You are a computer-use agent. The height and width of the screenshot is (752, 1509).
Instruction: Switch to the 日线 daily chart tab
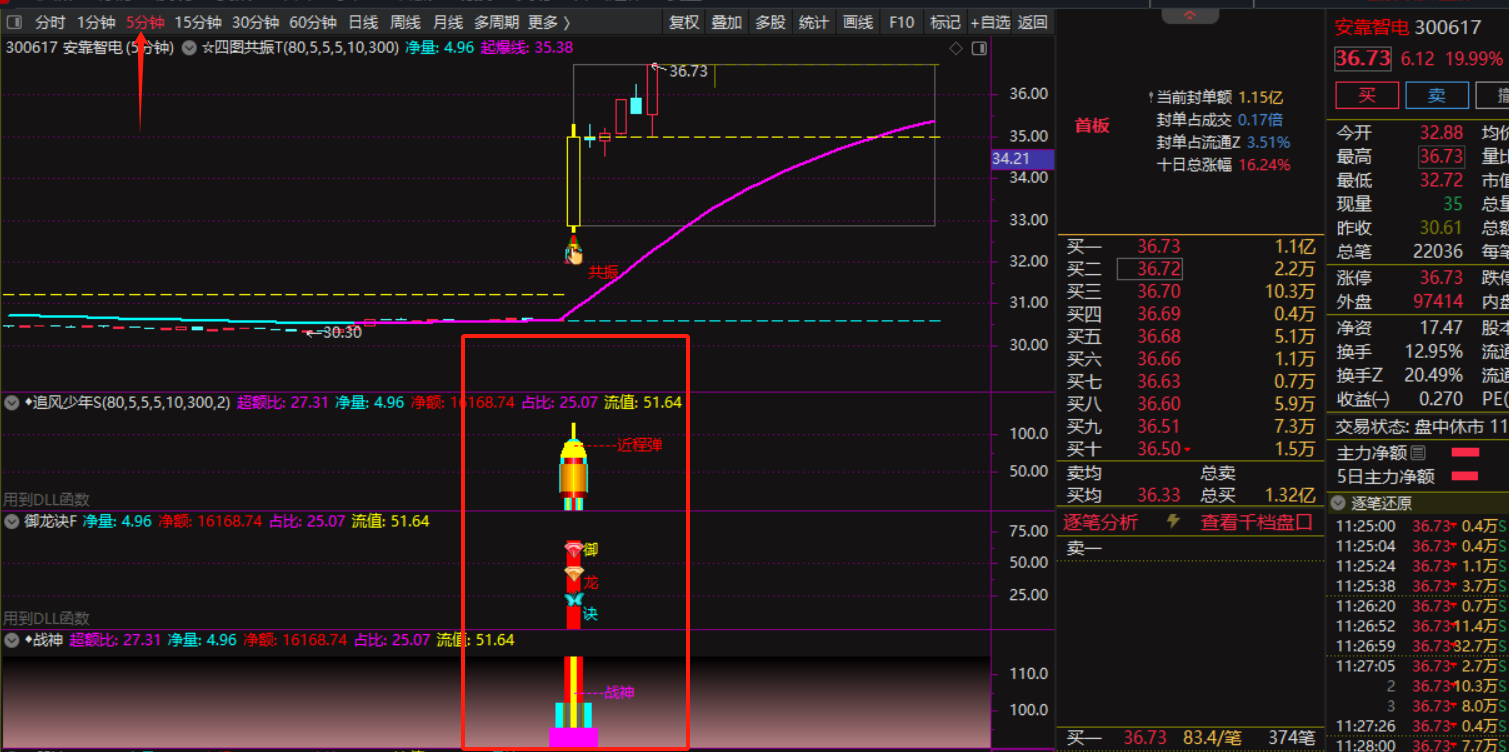point(363,22)
